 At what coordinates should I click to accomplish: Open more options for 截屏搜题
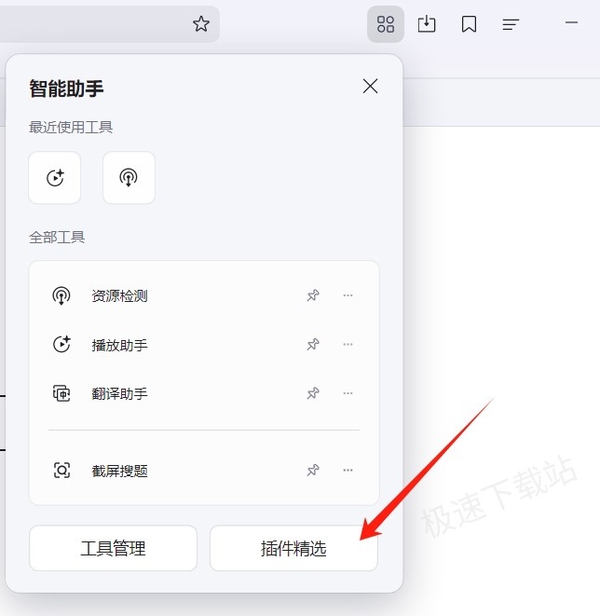[x=348, y=470]
